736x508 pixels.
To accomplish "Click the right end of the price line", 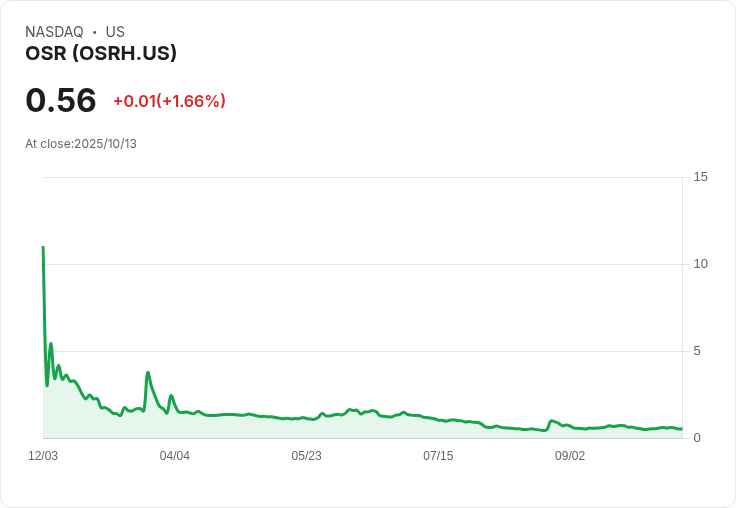I will (x=681, y=429).
